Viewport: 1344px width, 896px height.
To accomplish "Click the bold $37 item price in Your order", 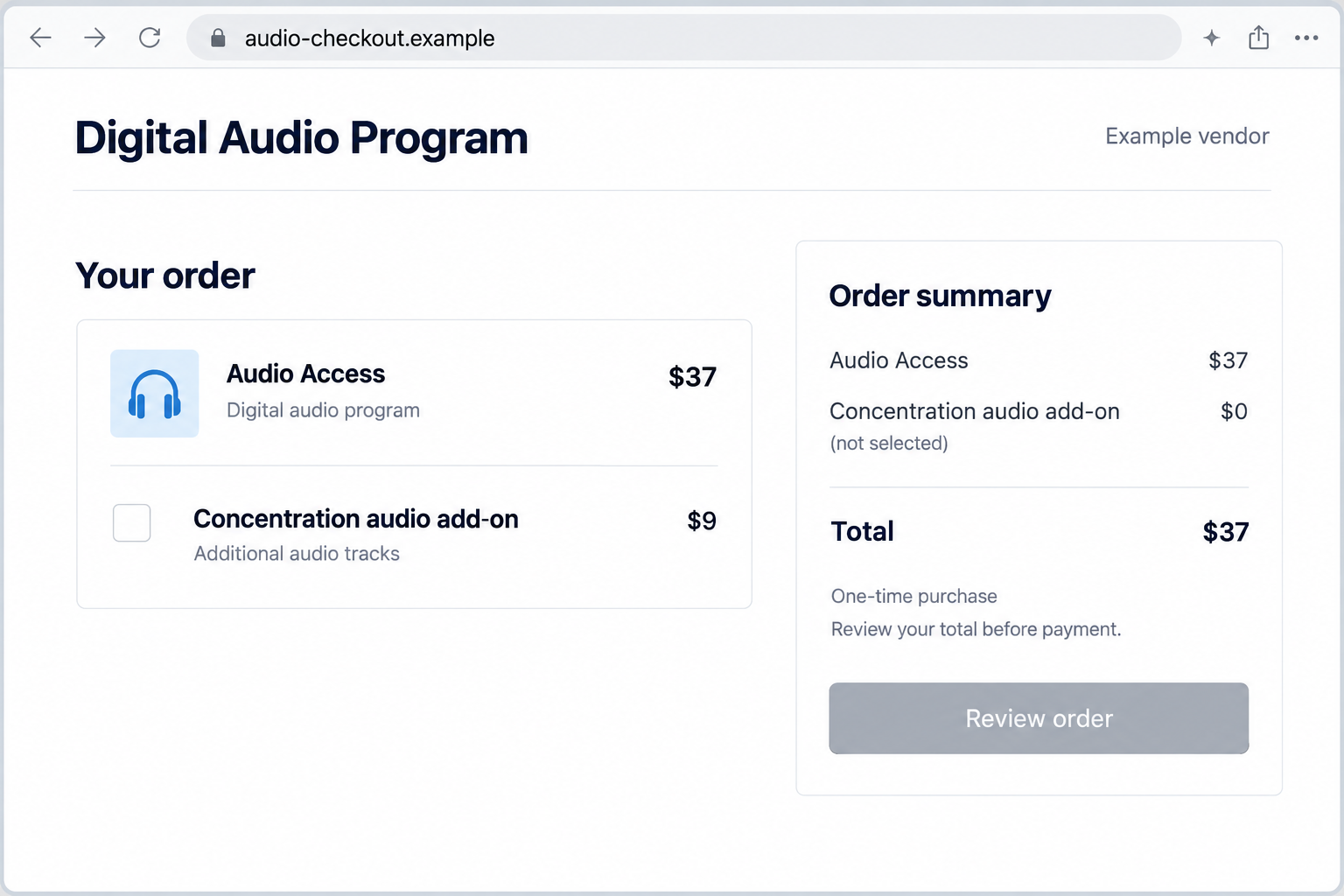I will (692, 377).
